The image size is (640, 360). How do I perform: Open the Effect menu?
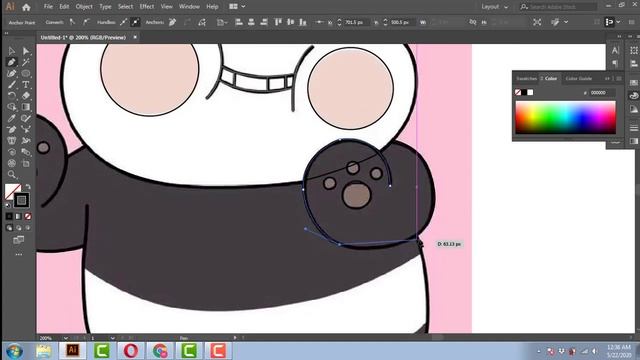(x=147, y=7)
